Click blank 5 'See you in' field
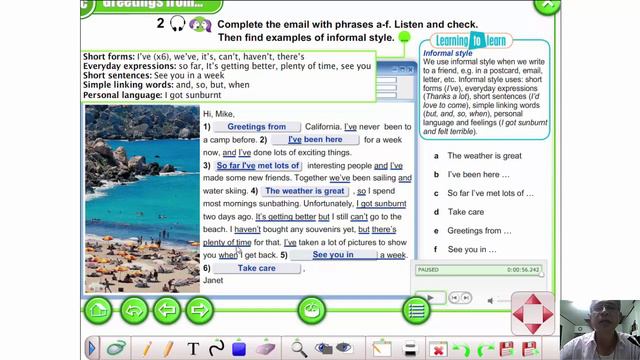This screenshot has height=360, width=640. click(x=333, y=255)
